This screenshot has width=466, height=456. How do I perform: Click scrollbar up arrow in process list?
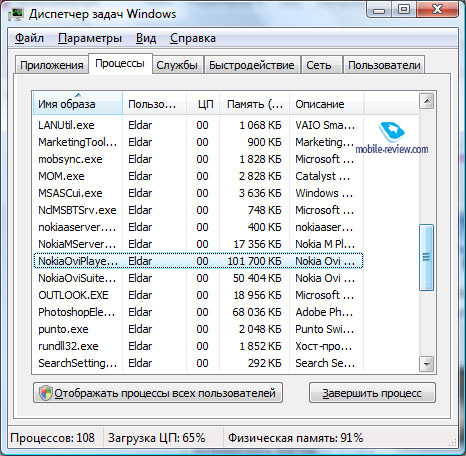pyautogui.click(x=426, y=101)
